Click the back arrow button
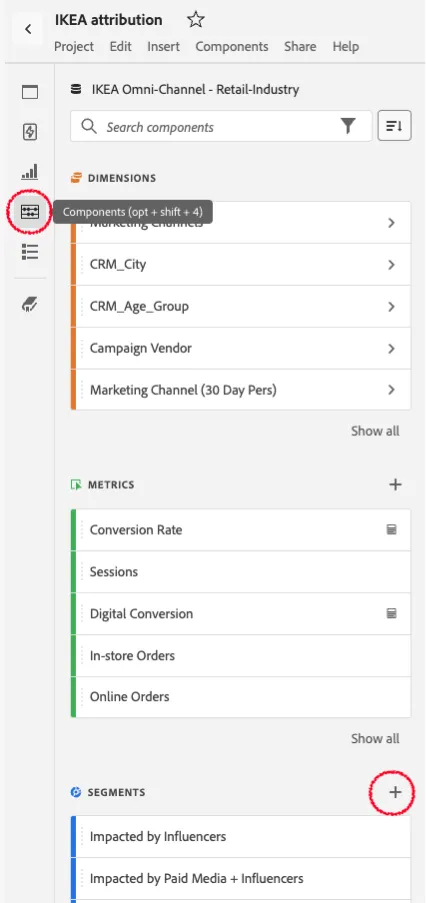Image resolution: width=426 pixels, height=903 pixels. click(28, 29)
